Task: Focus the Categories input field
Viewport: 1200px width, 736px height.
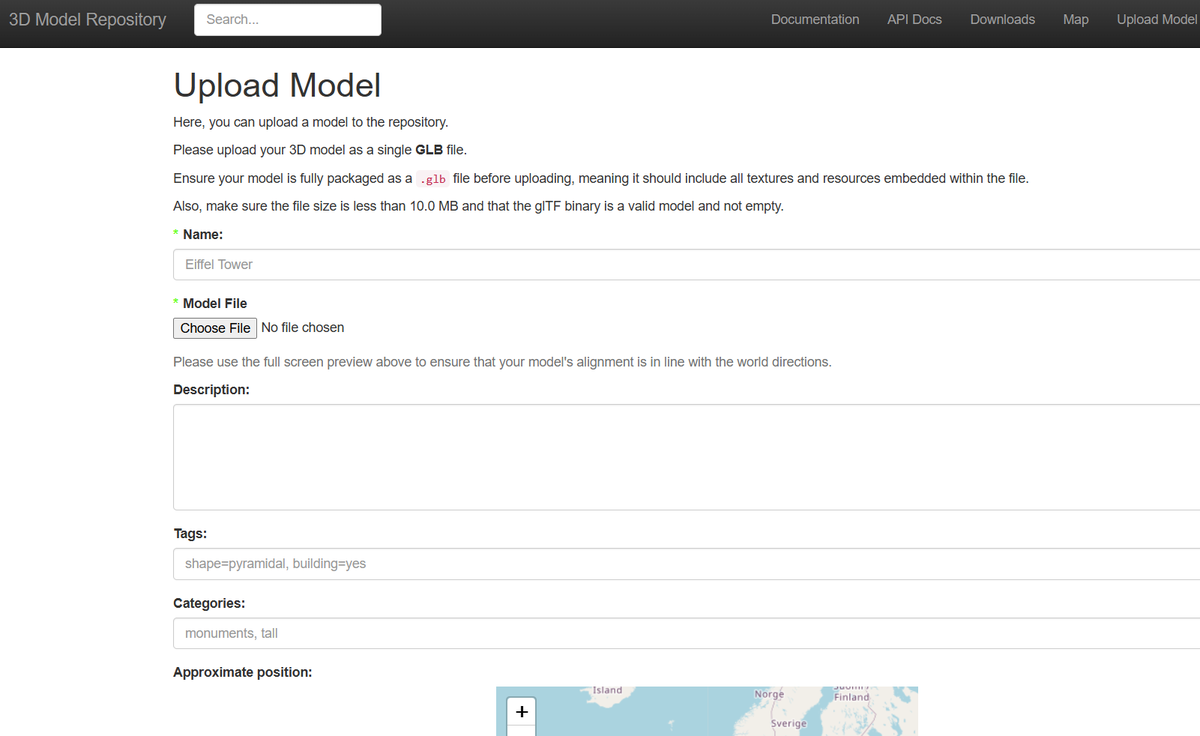Action: 686,633
